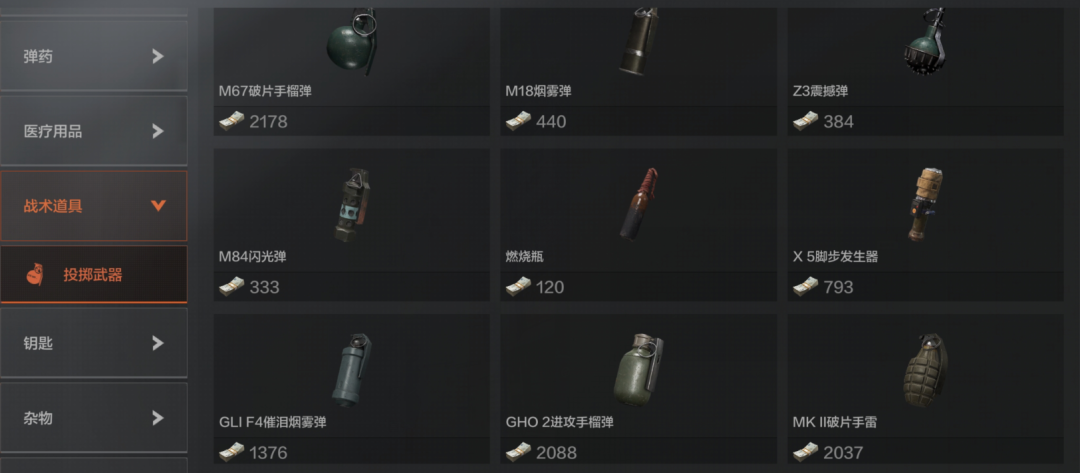Screen dimensions: 1080x473
Task: Collapse the 战术道具 orange chevron
Action: 158,205
